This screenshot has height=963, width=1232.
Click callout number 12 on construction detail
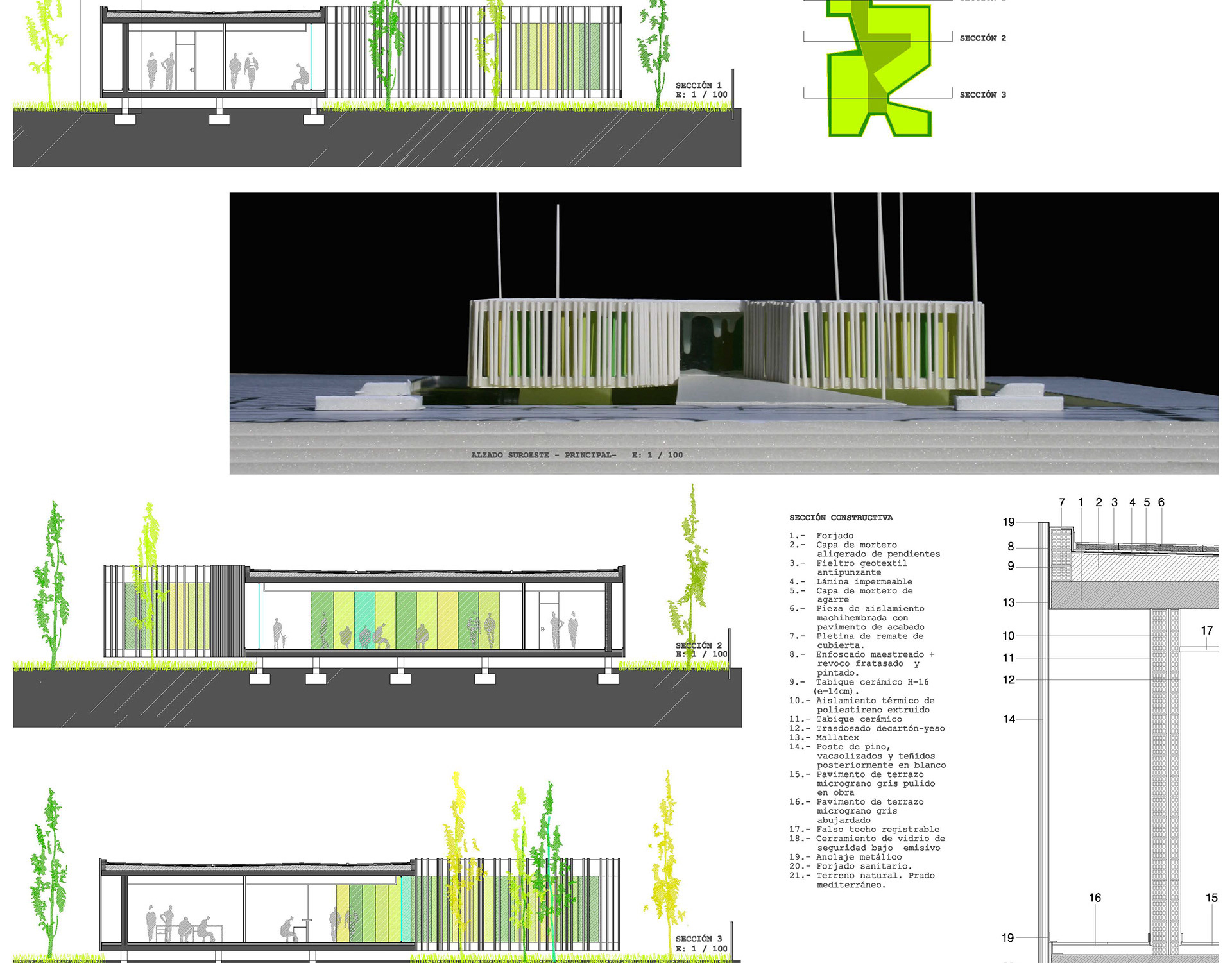[x=1009, y=679]
